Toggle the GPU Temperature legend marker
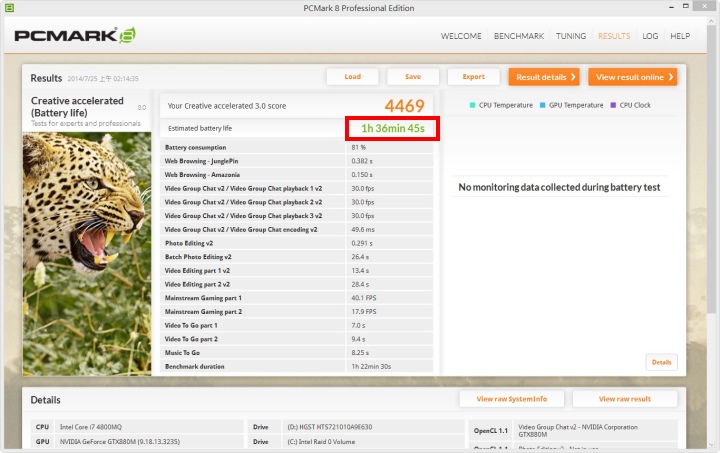This screenshot has height=453, width=720. [543, 105]
